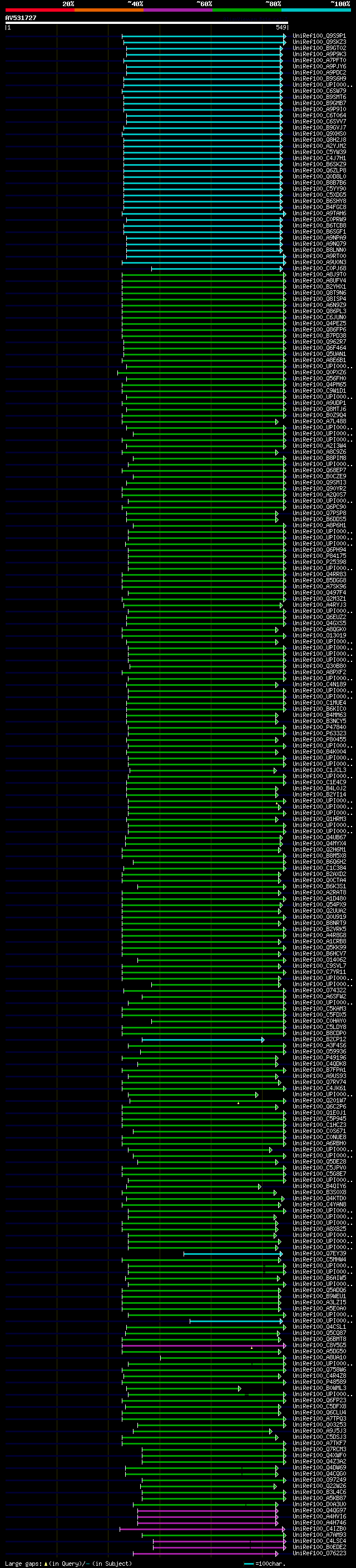Open hit UniRef100_C4IZB0
Screen dimensions: 356x1568
[x=319, y=1529]
